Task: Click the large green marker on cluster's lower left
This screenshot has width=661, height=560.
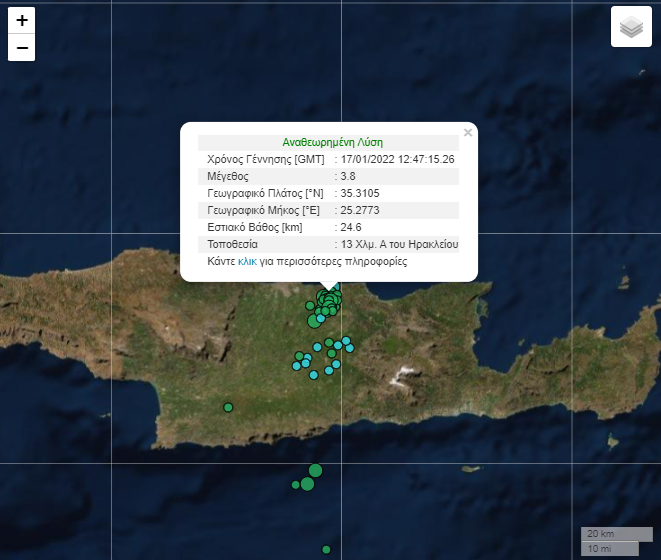Action: coord(314,321)
